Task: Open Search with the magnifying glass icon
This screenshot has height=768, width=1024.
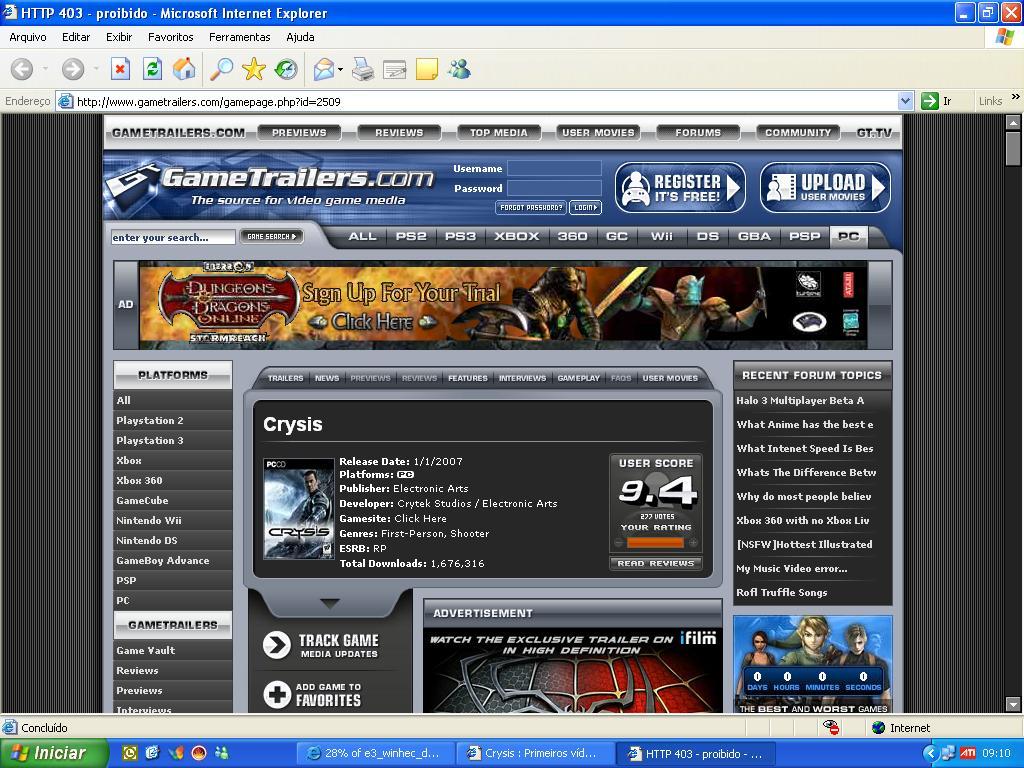Action: (221, 69)
